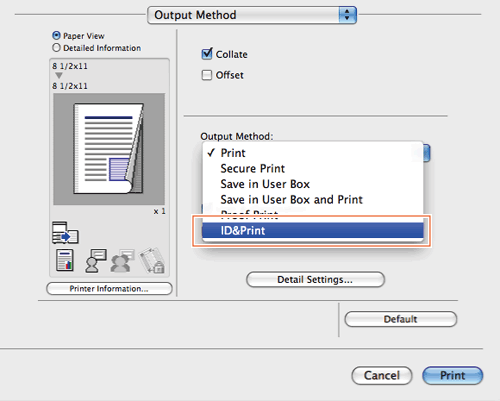Click the single user authentication icon
The image size is (500, 401).
pos(95,261)
